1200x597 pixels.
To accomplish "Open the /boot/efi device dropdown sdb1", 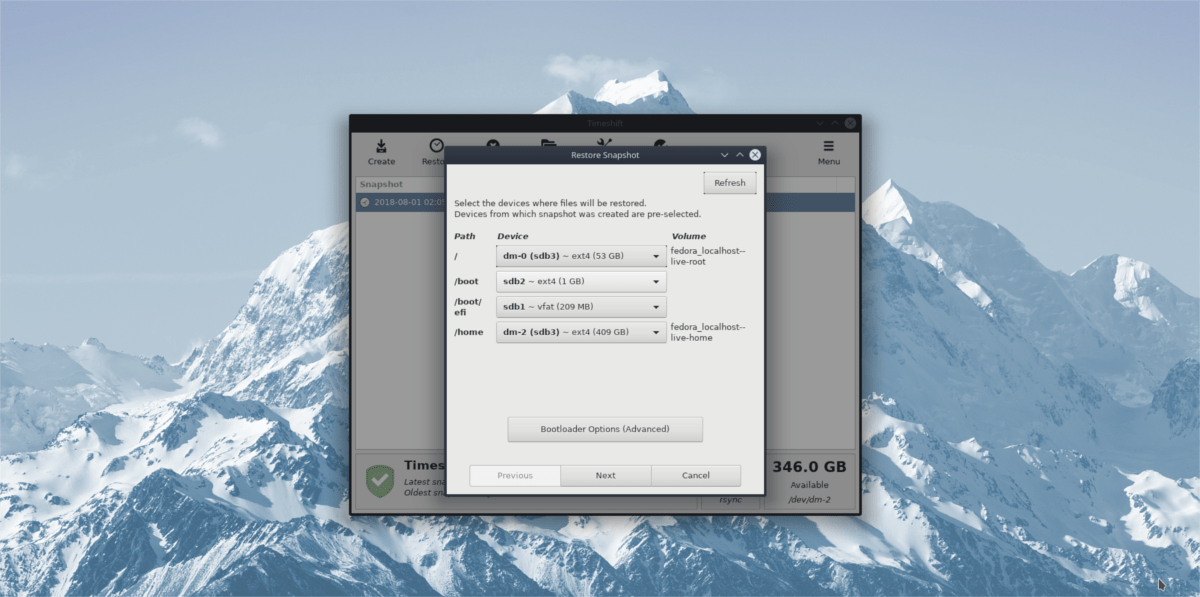I will pos(581,306).
